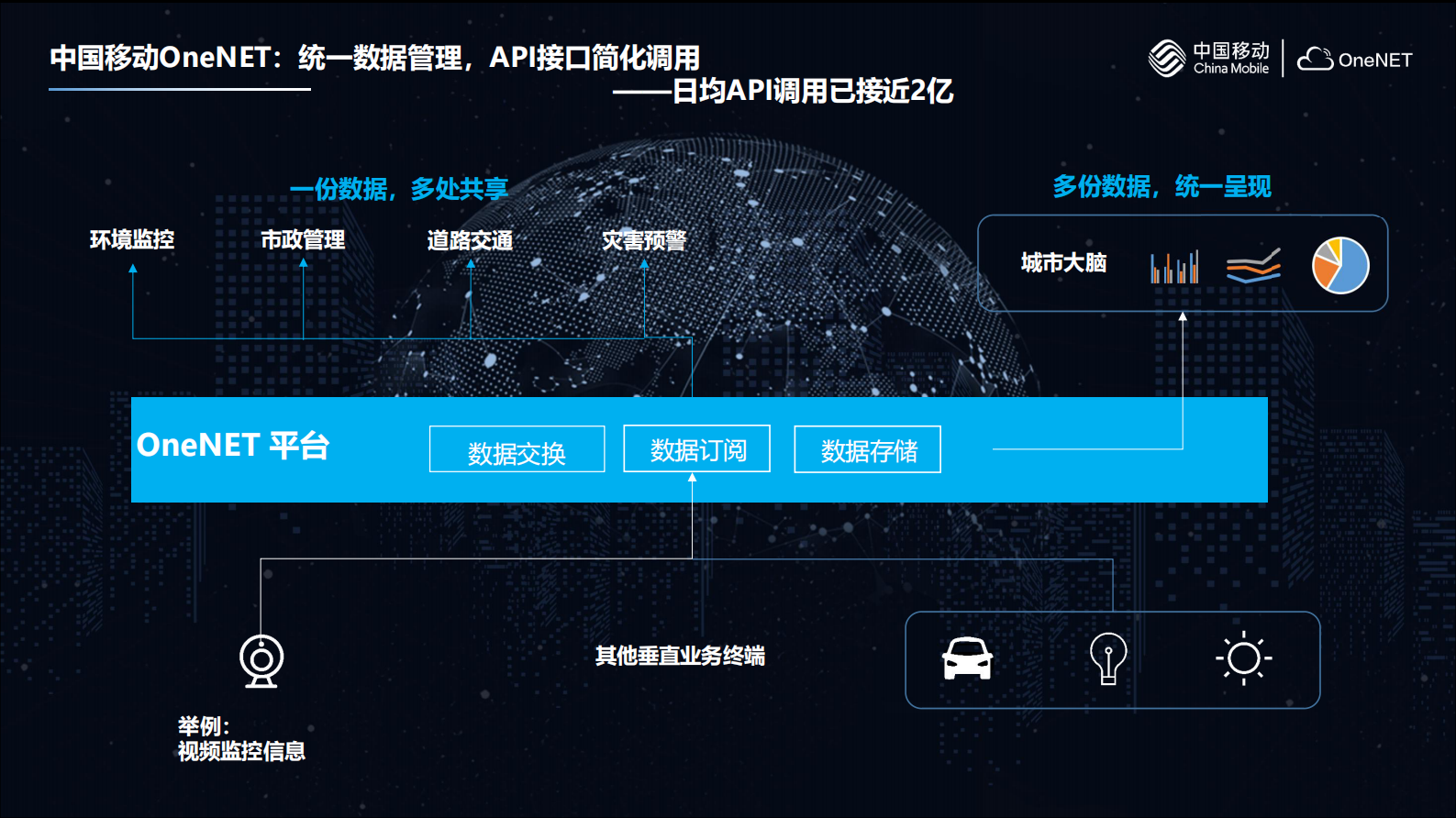Click the China Mobile logo icon
Viewport: 1456px width, 818px height.
point(1167,59)
